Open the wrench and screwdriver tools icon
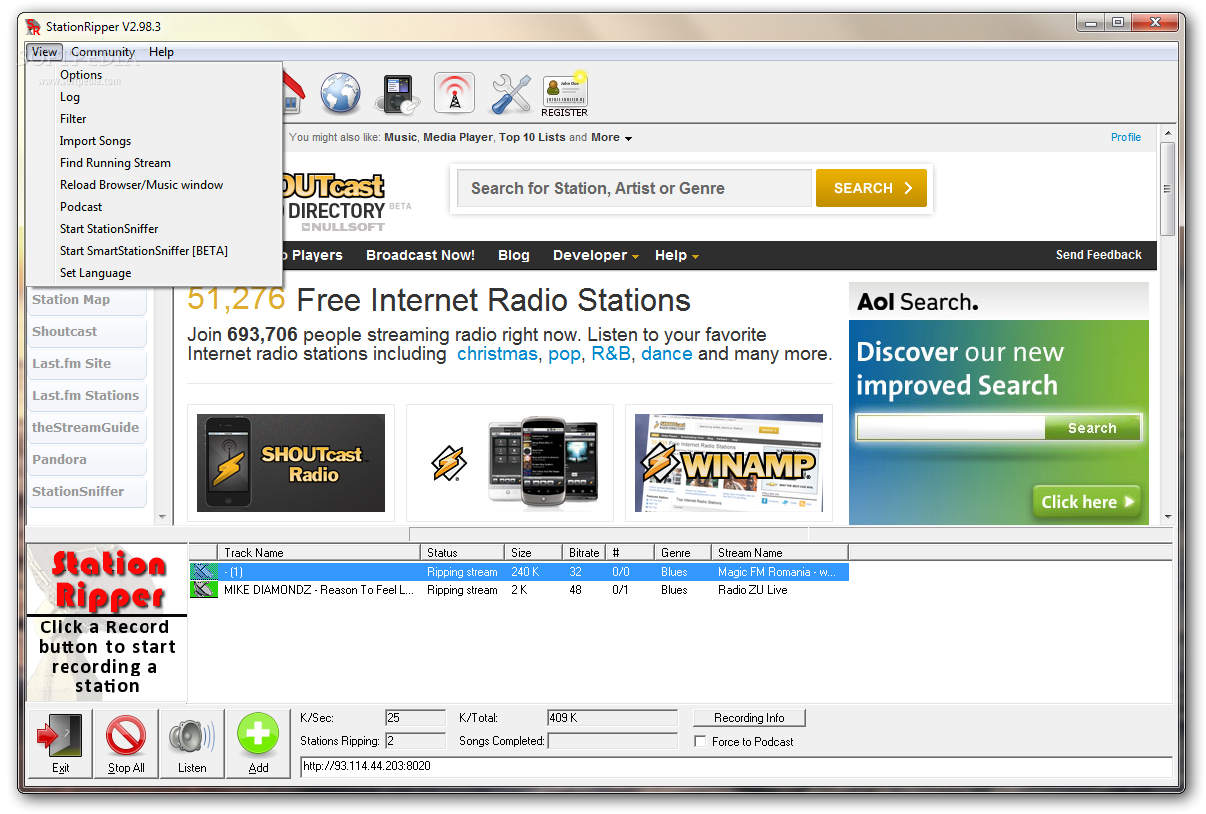This screenshot has width=1206, height=814. pyautogui.click(x=510, y=93)
